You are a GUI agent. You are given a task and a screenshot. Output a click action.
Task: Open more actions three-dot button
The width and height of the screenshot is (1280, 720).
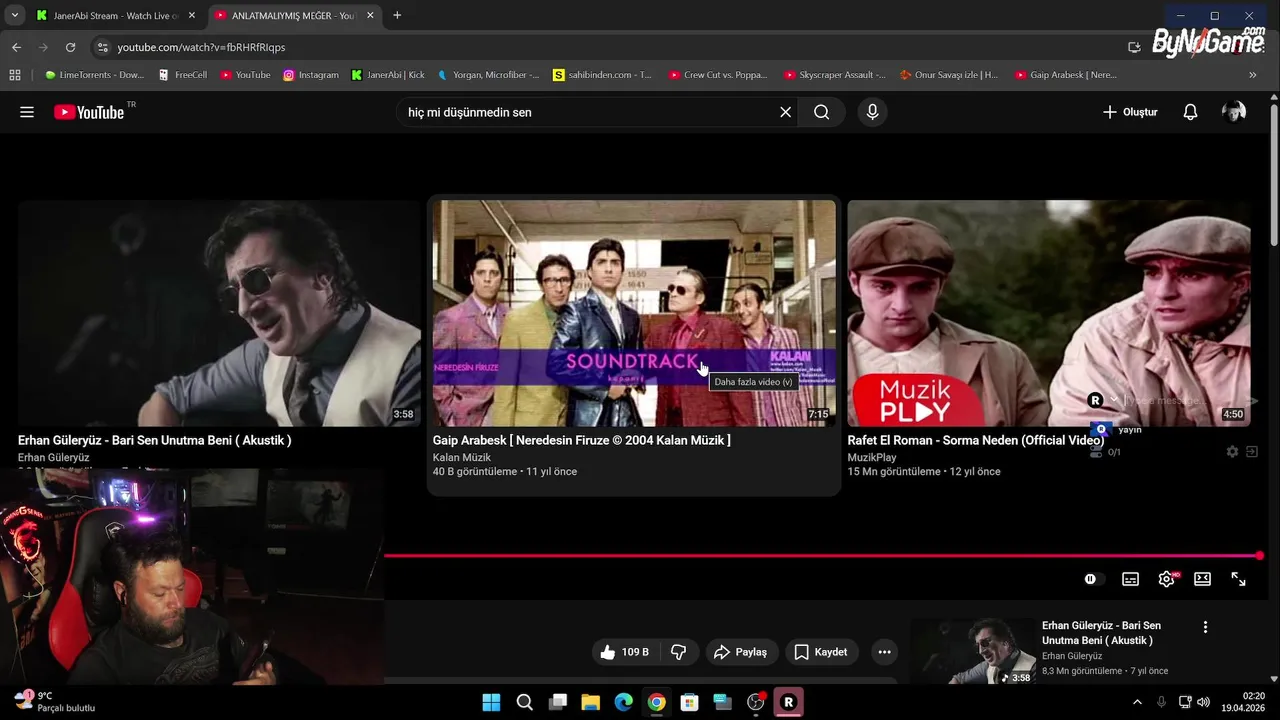[x=884, y=652]
